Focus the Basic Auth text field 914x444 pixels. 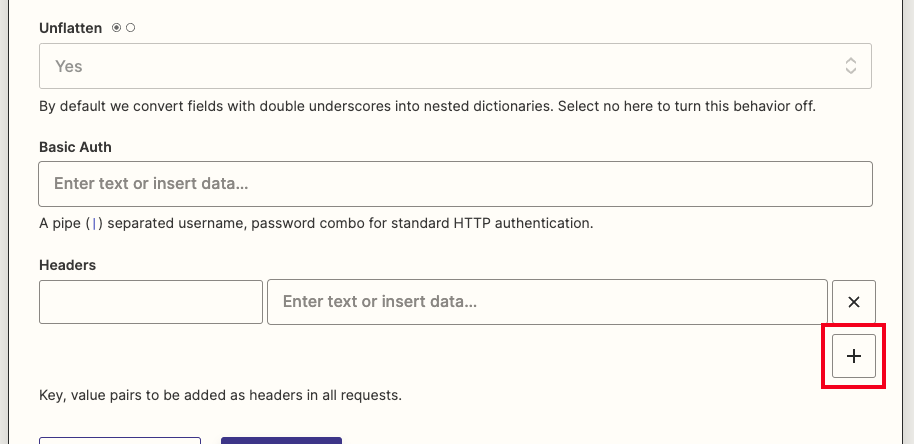tap(455, 184)
